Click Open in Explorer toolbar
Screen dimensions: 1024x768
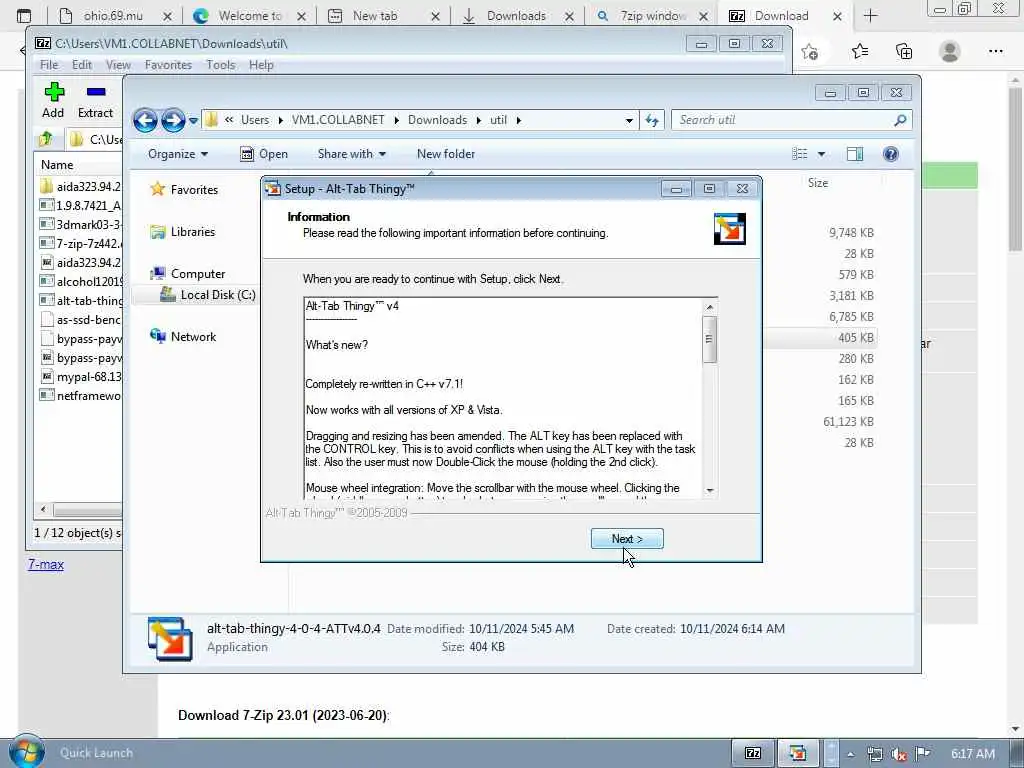[264, 154]
